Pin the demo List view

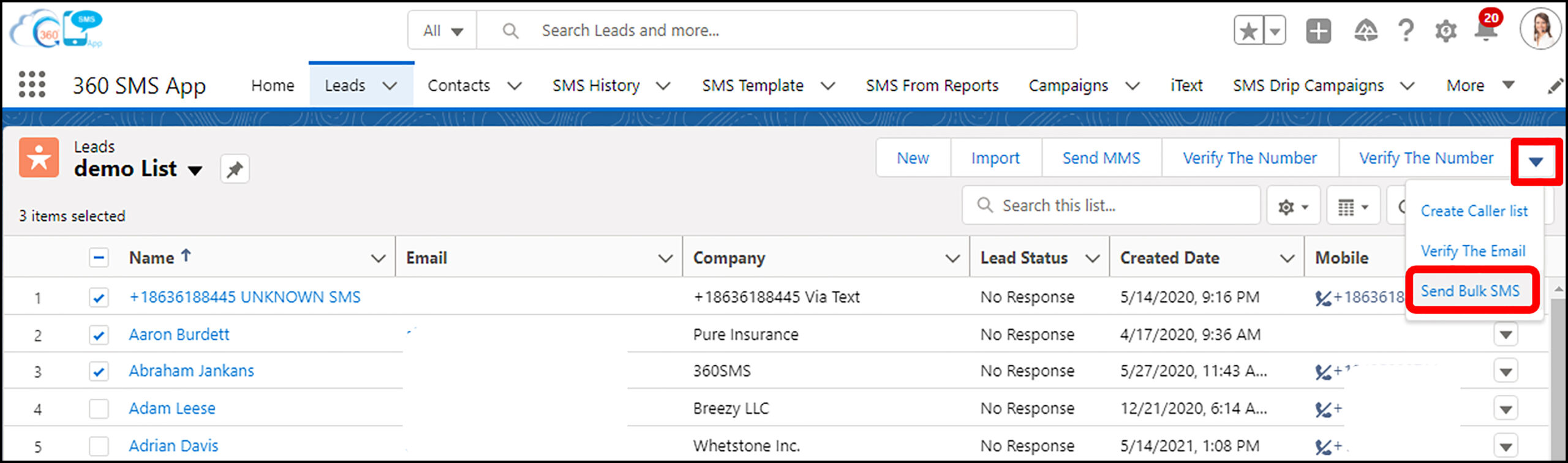point(235,169)
